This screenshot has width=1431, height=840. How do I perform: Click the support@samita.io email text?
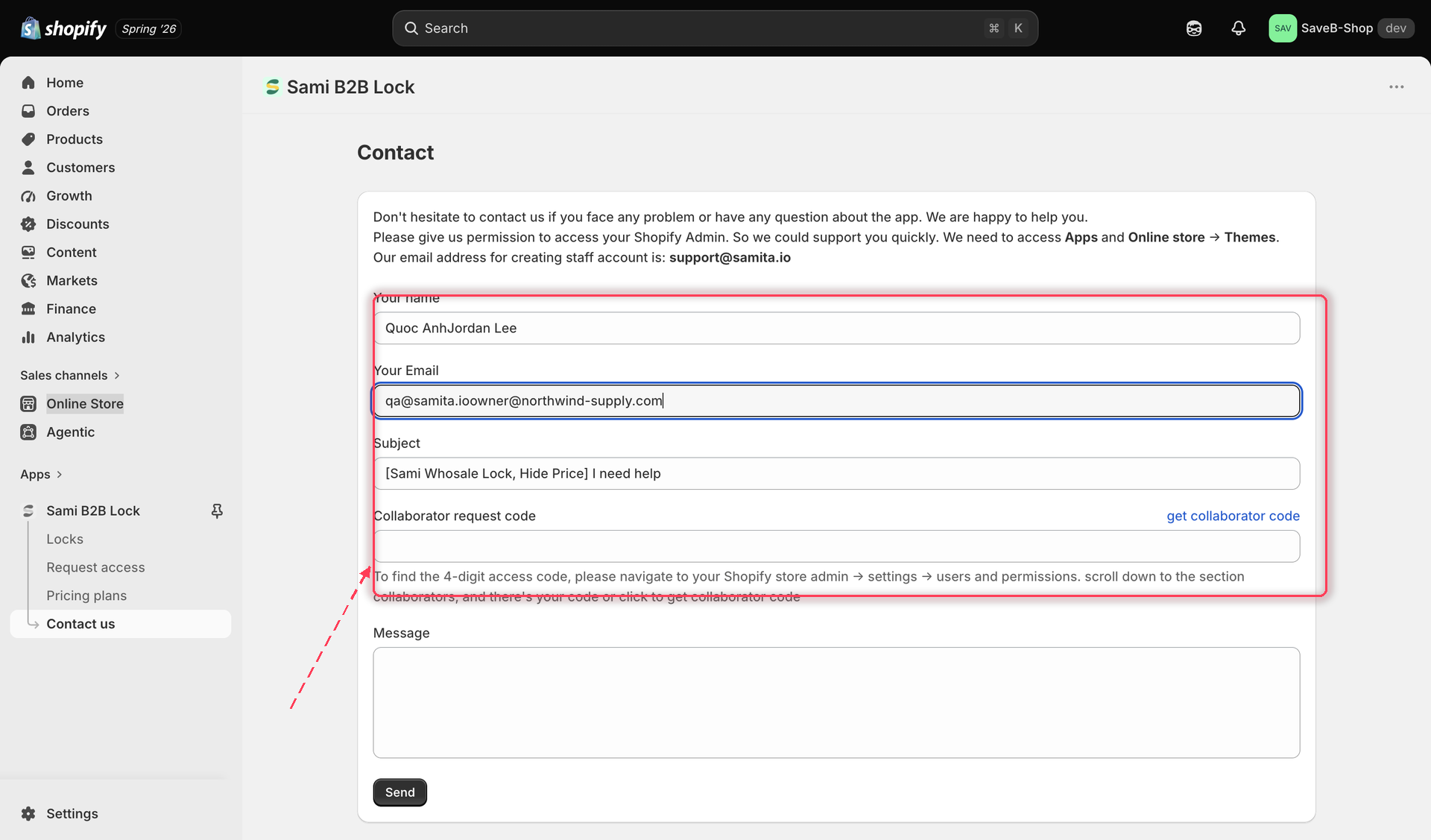coord(730,257)
